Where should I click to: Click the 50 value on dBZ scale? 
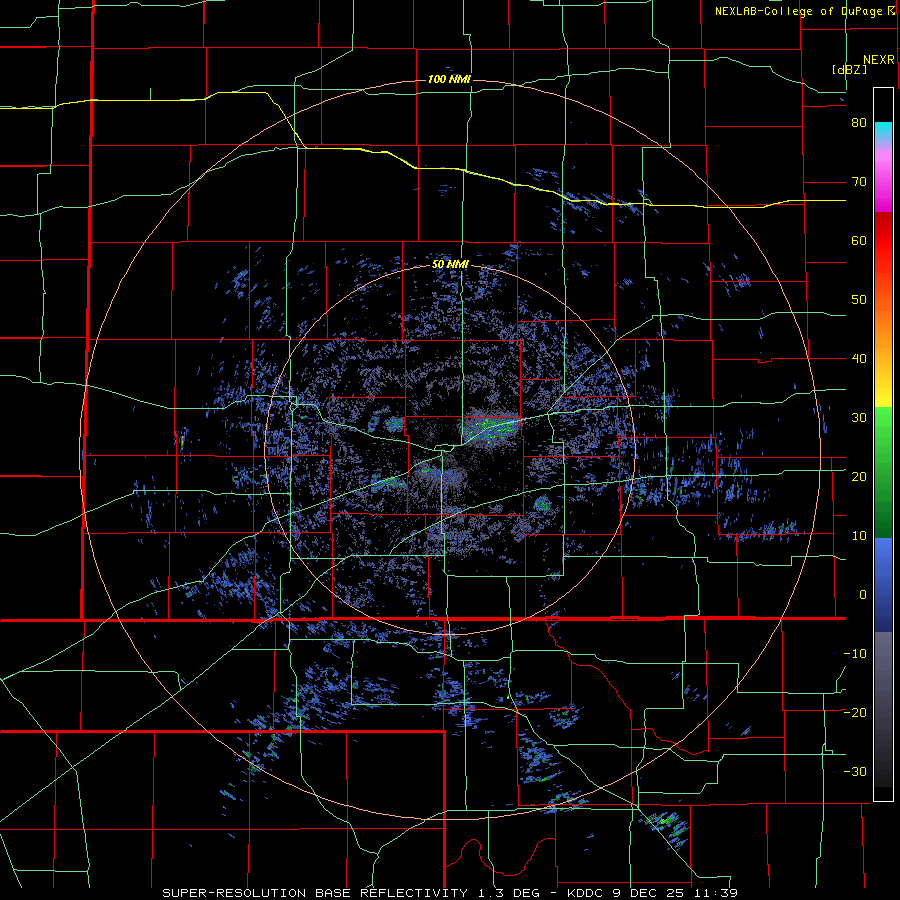coord(859,300)
